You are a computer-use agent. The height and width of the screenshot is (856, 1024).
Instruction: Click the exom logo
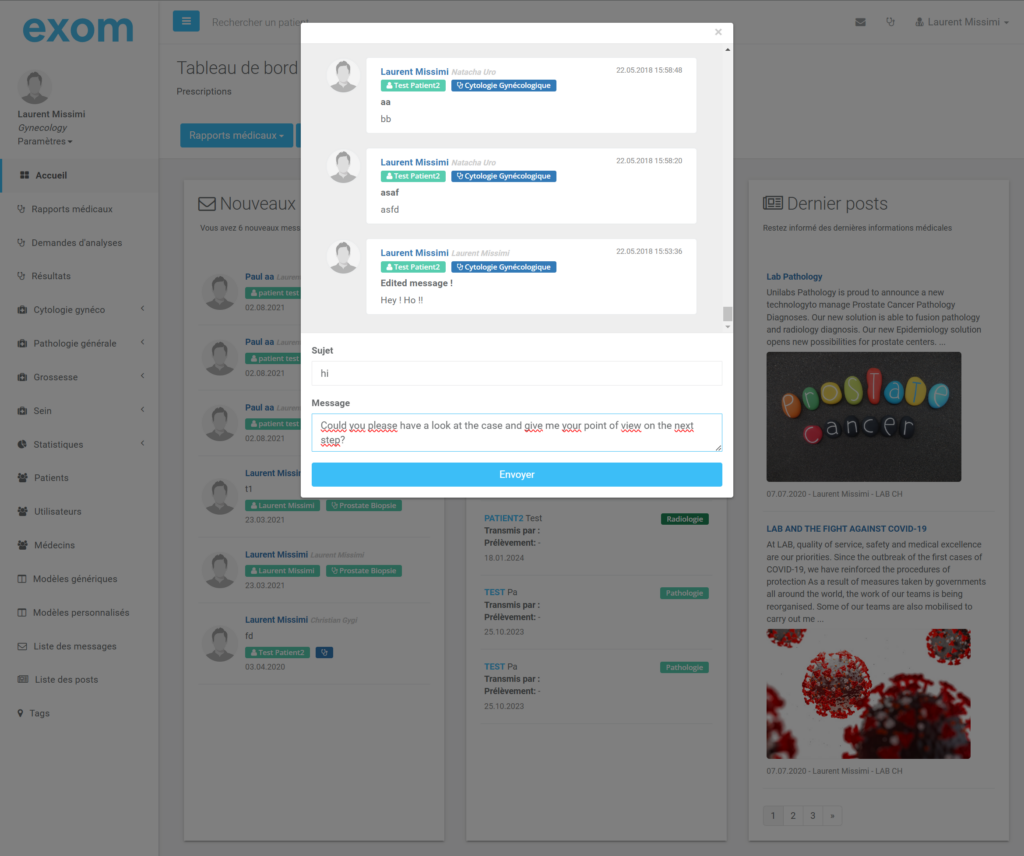tap(78, 28)
